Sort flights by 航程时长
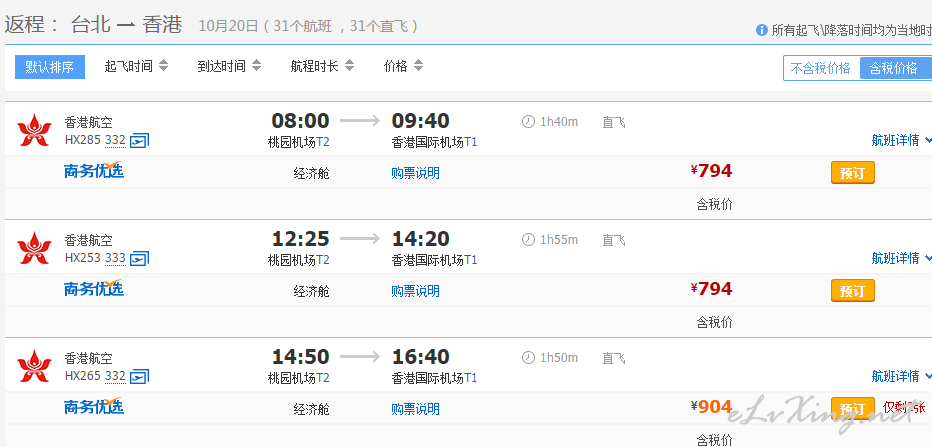This screenshot has height=447, width=932. click(321, 66)
